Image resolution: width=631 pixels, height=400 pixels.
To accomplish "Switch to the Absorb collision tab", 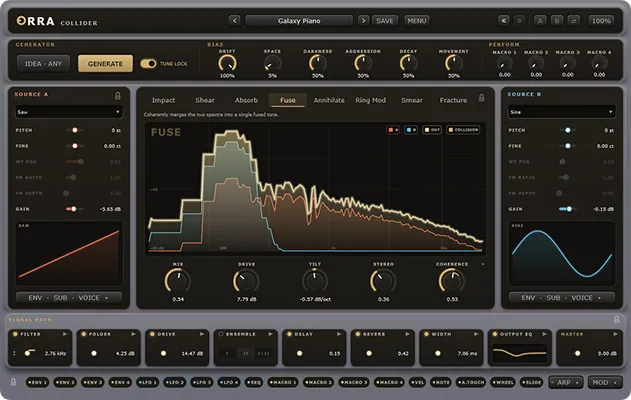I will point(246,100).
